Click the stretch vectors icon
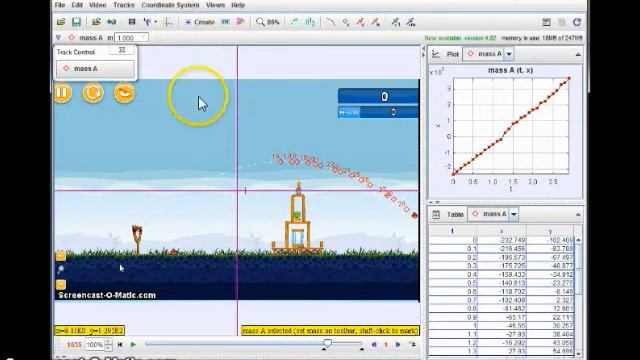This screenshot has width=640, height=360. pyautogui.click(x=396, y=22)
